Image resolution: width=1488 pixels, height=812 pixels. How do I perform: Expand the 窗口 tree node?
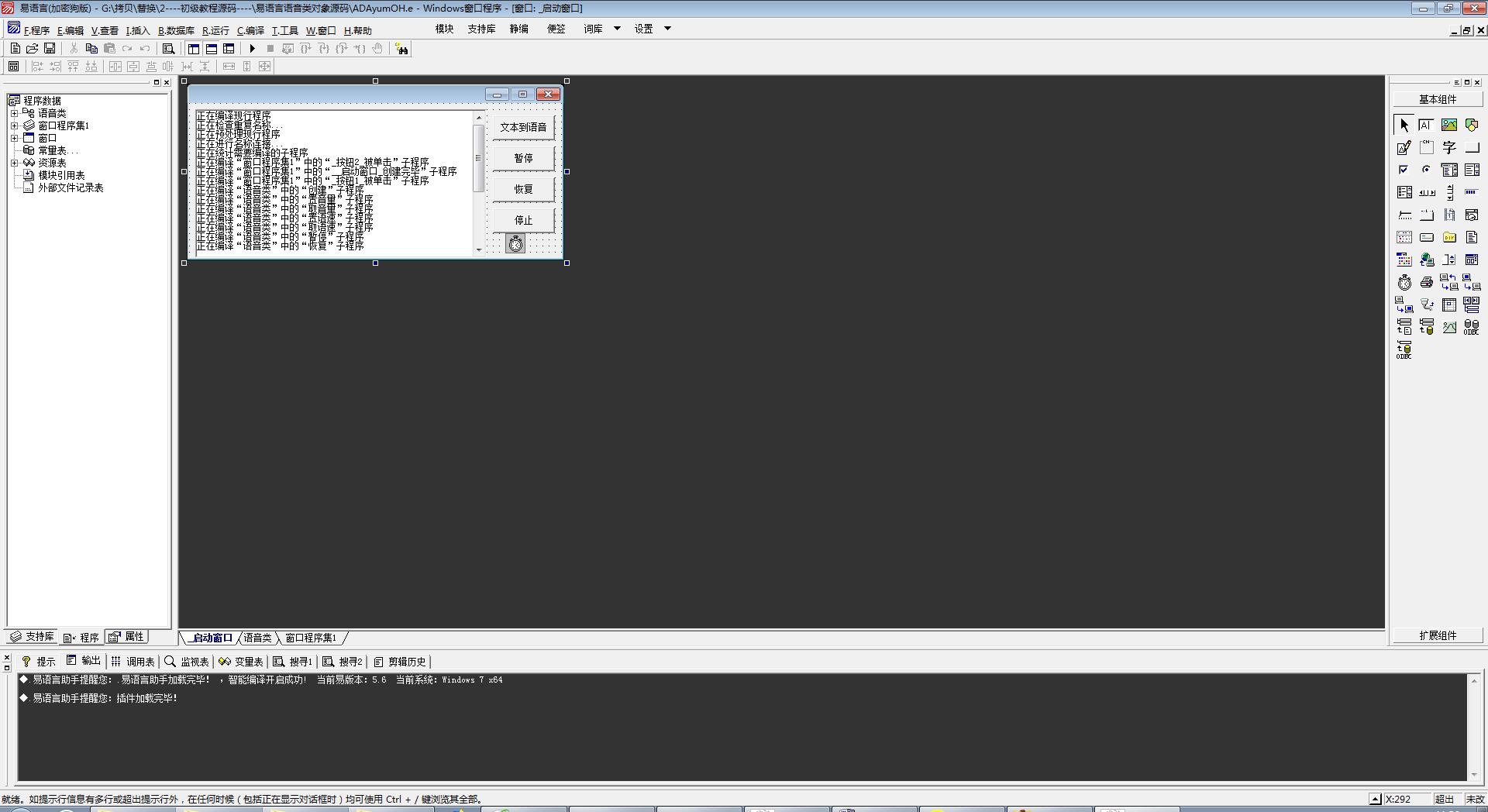pyautogui.click(x=14, y=138)
